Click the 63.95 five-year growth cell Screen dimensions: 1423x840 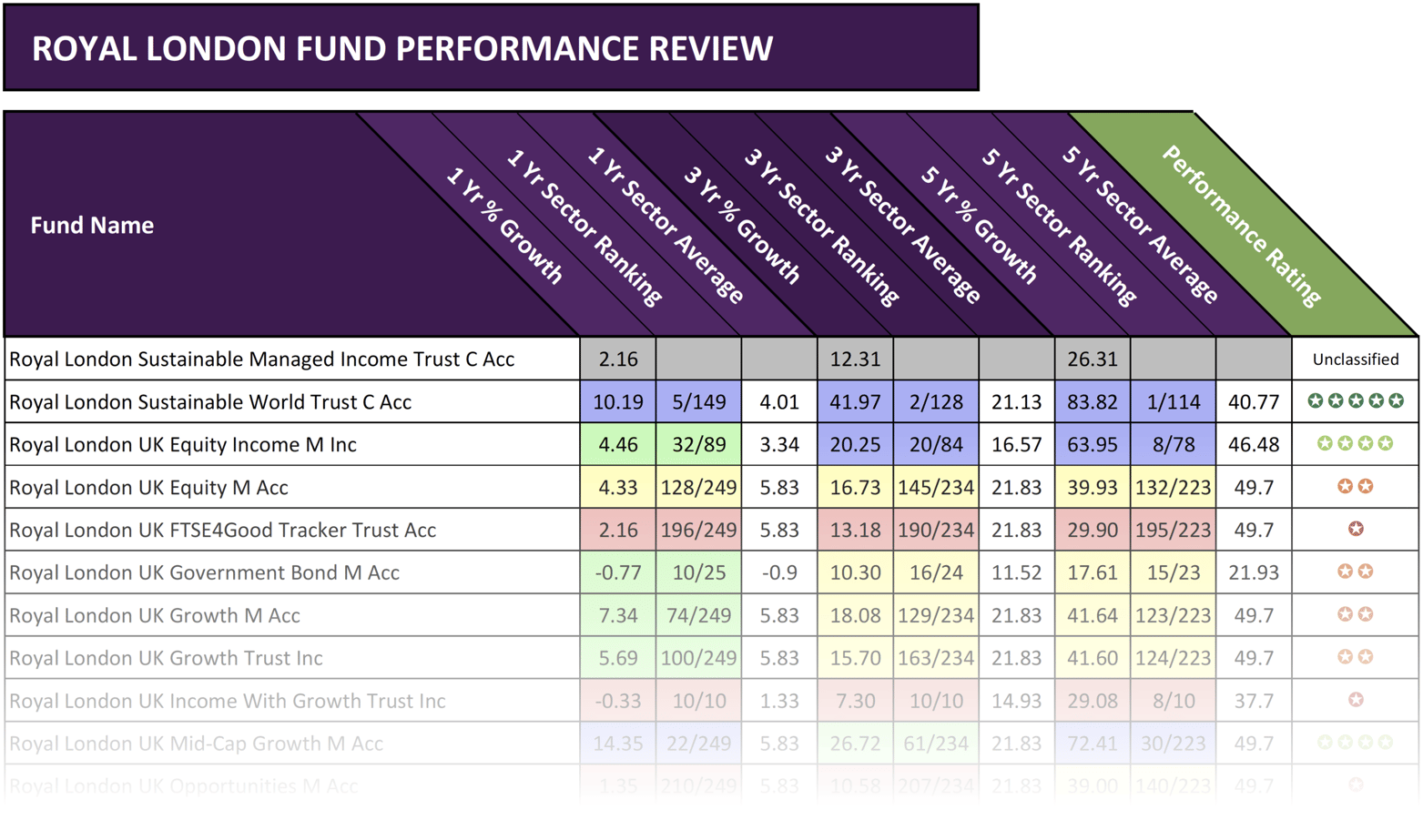click(1093, 445)
